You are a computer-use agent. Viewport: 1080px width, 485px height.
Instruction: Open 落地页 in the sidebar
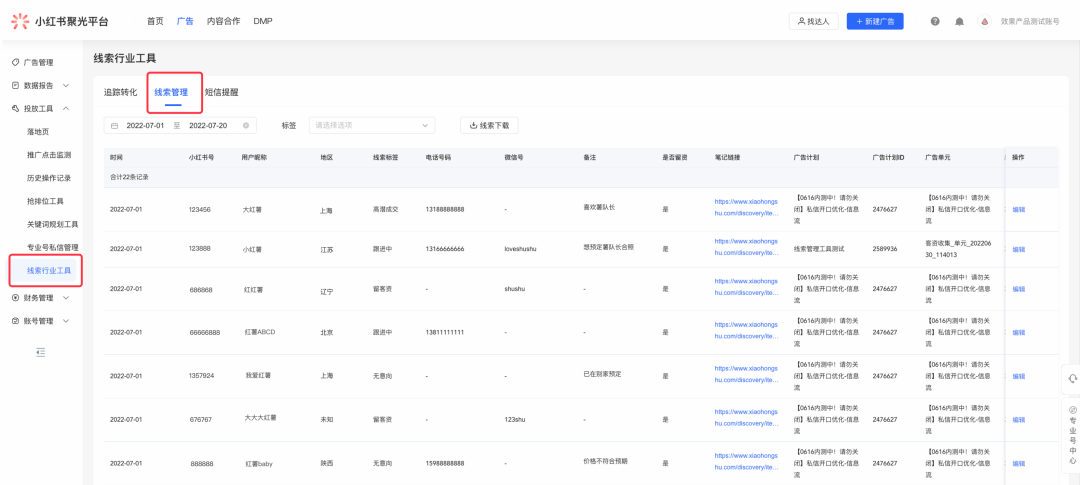(x=38, y=131)
